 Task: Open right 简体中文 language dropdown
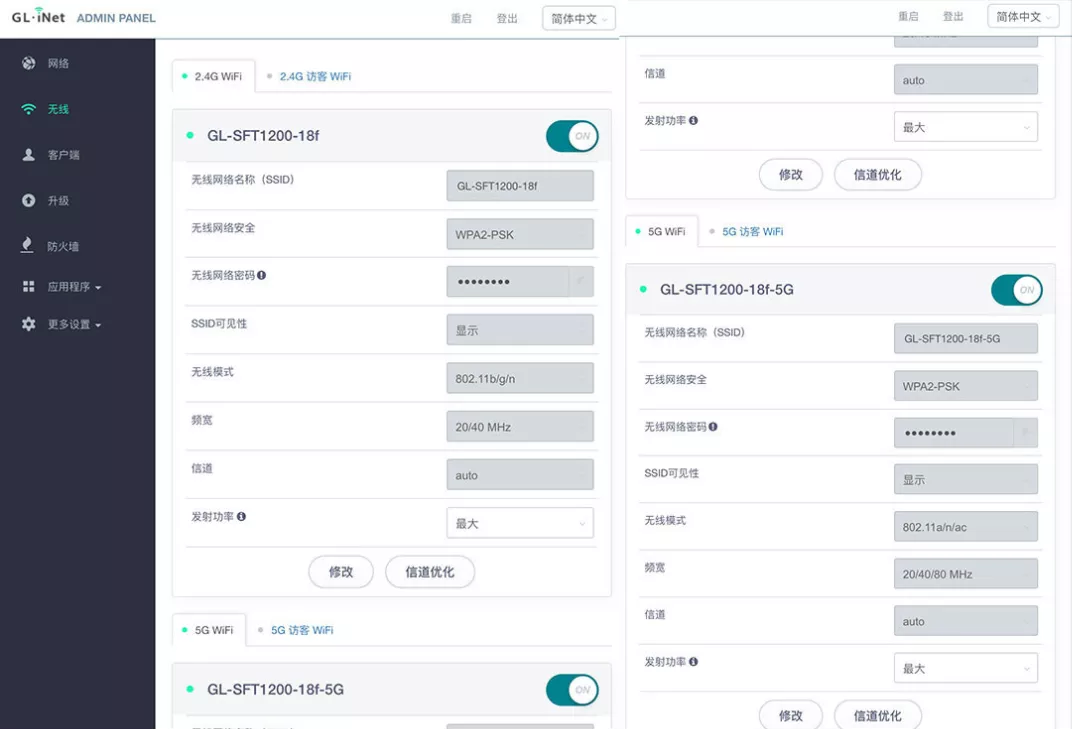point(1024,17)
